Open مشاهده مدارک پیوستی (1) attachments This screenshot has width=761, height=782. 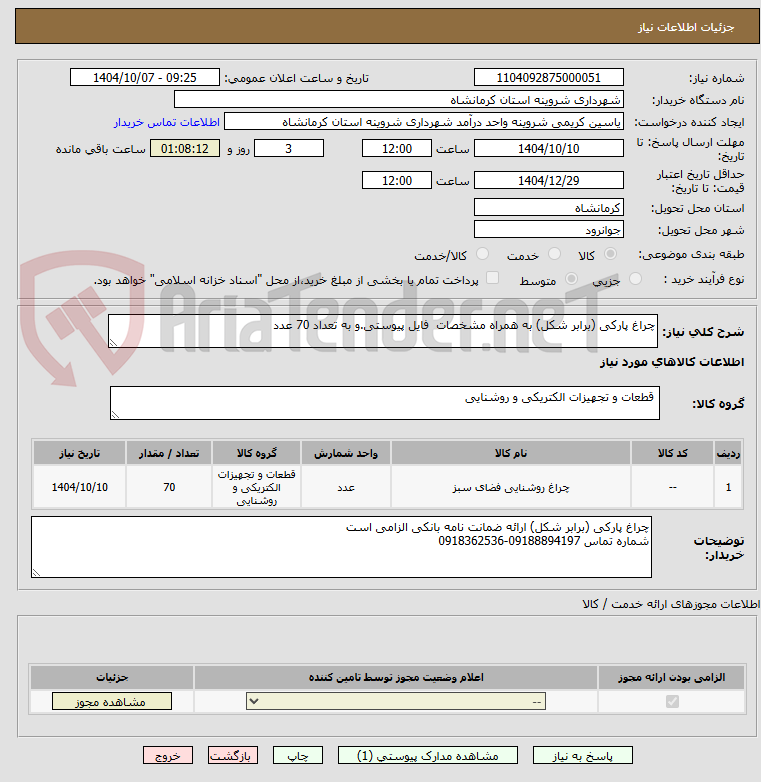pyautogui.click(x=427, y=756)
